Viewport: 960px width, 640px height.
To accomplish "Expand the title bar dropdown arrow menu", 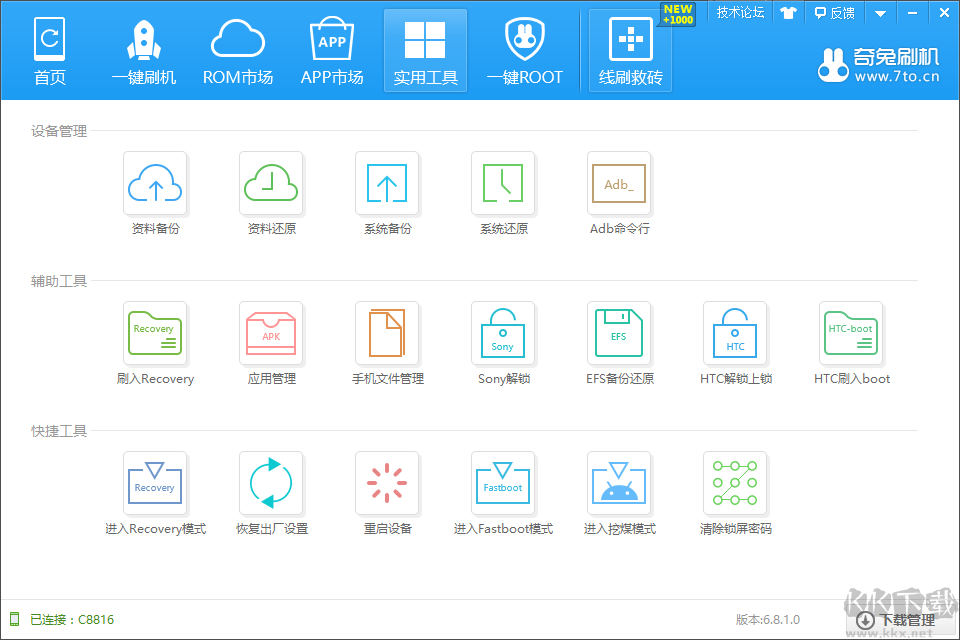I will tap(880, 13).
